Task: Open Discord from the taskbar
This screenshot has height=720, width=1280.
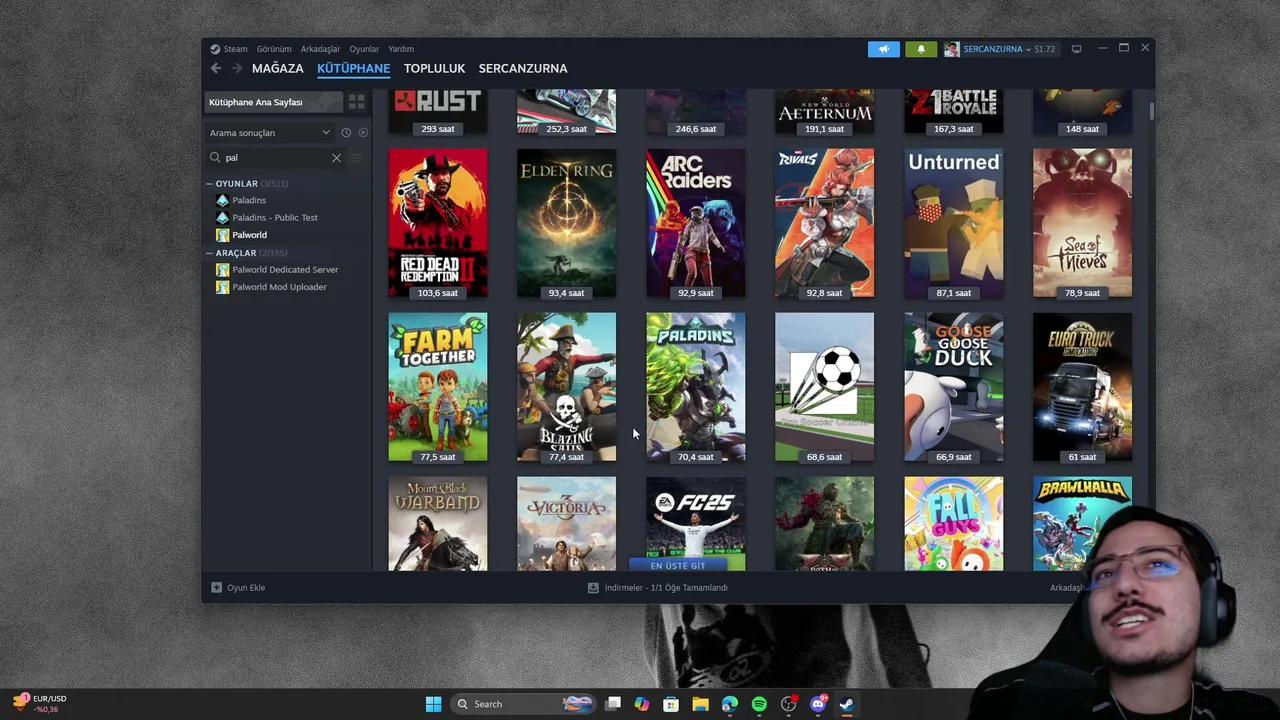Action: pos(818,704)
